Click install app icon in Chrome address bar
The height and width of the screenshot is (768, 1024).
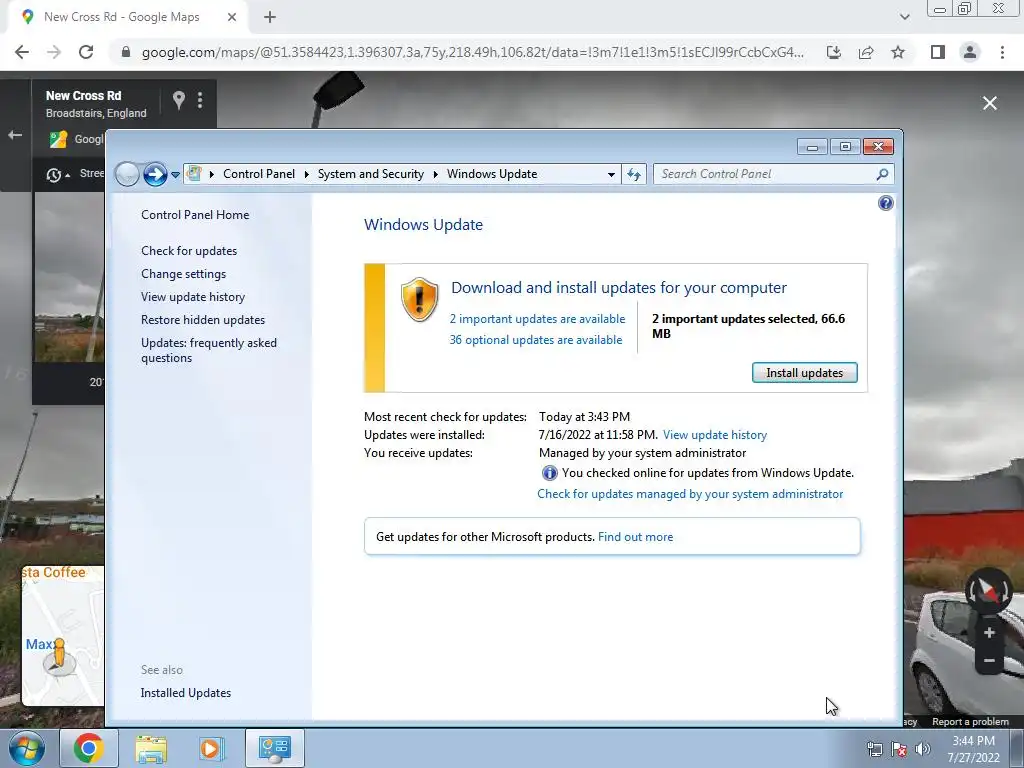[834, 52]
